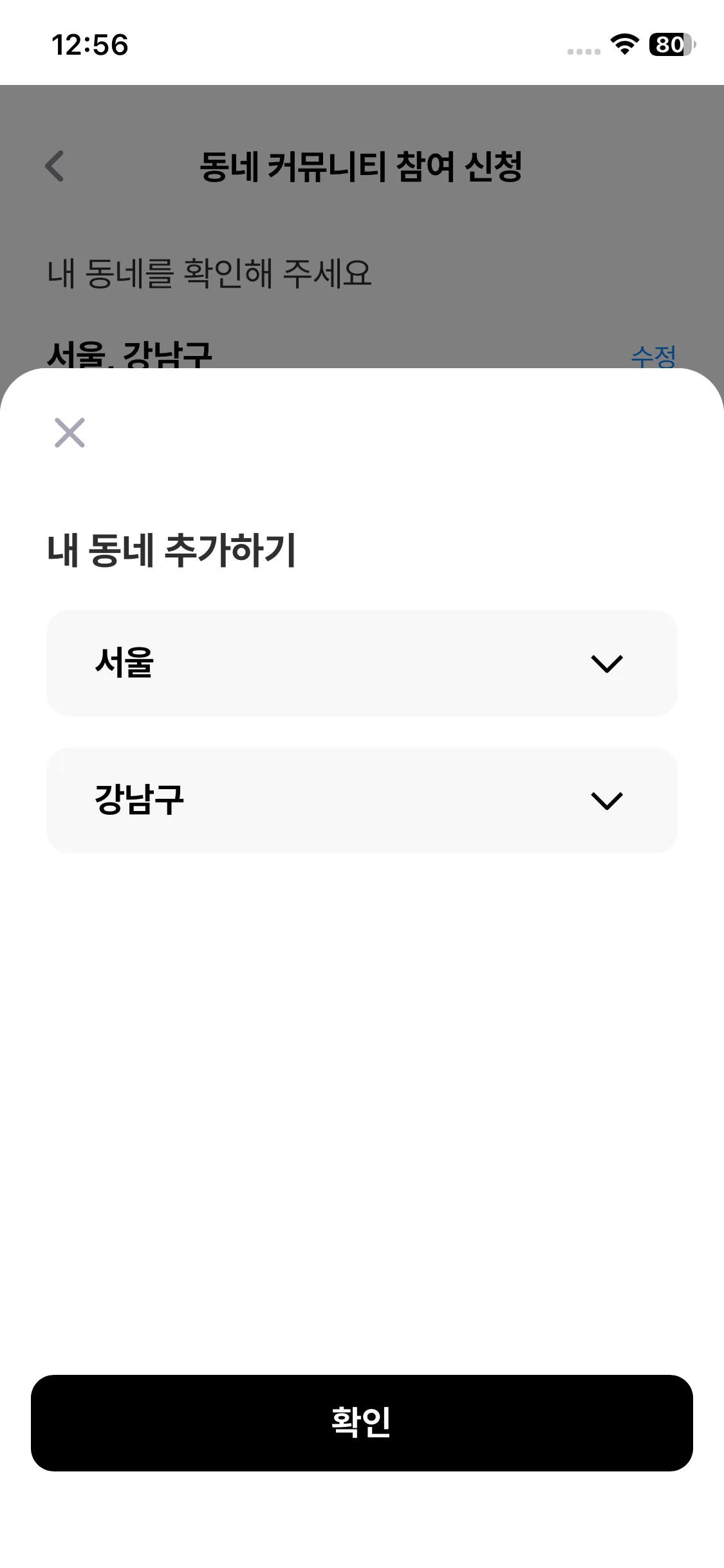Viewport: 724px width, 1568px height.
Task: Tap the battery indicator showing 80
Action: click(x=671, y=44)
